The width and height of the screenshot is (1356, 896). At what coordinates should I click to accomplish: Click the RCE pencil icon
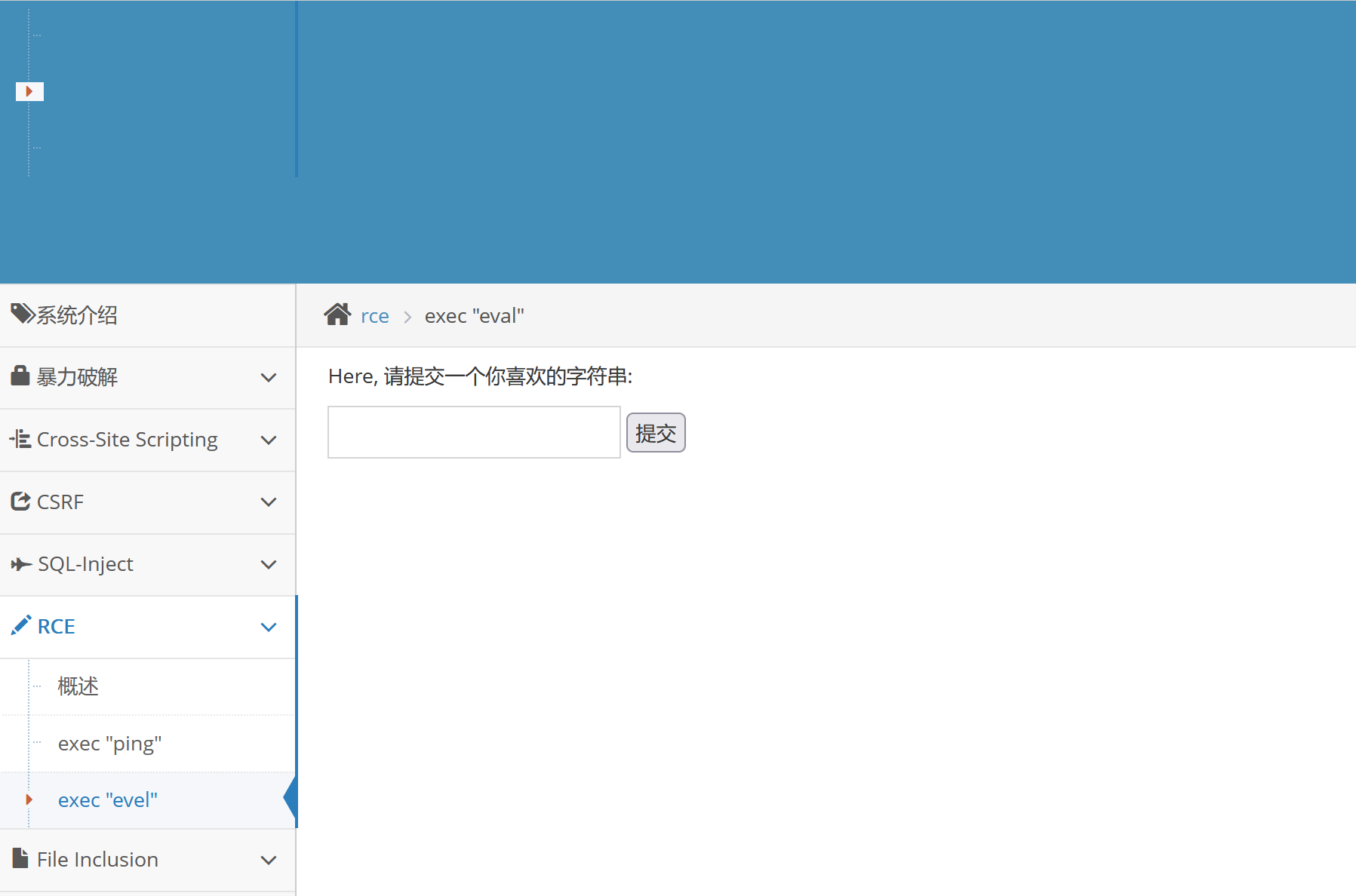point(21,625)
